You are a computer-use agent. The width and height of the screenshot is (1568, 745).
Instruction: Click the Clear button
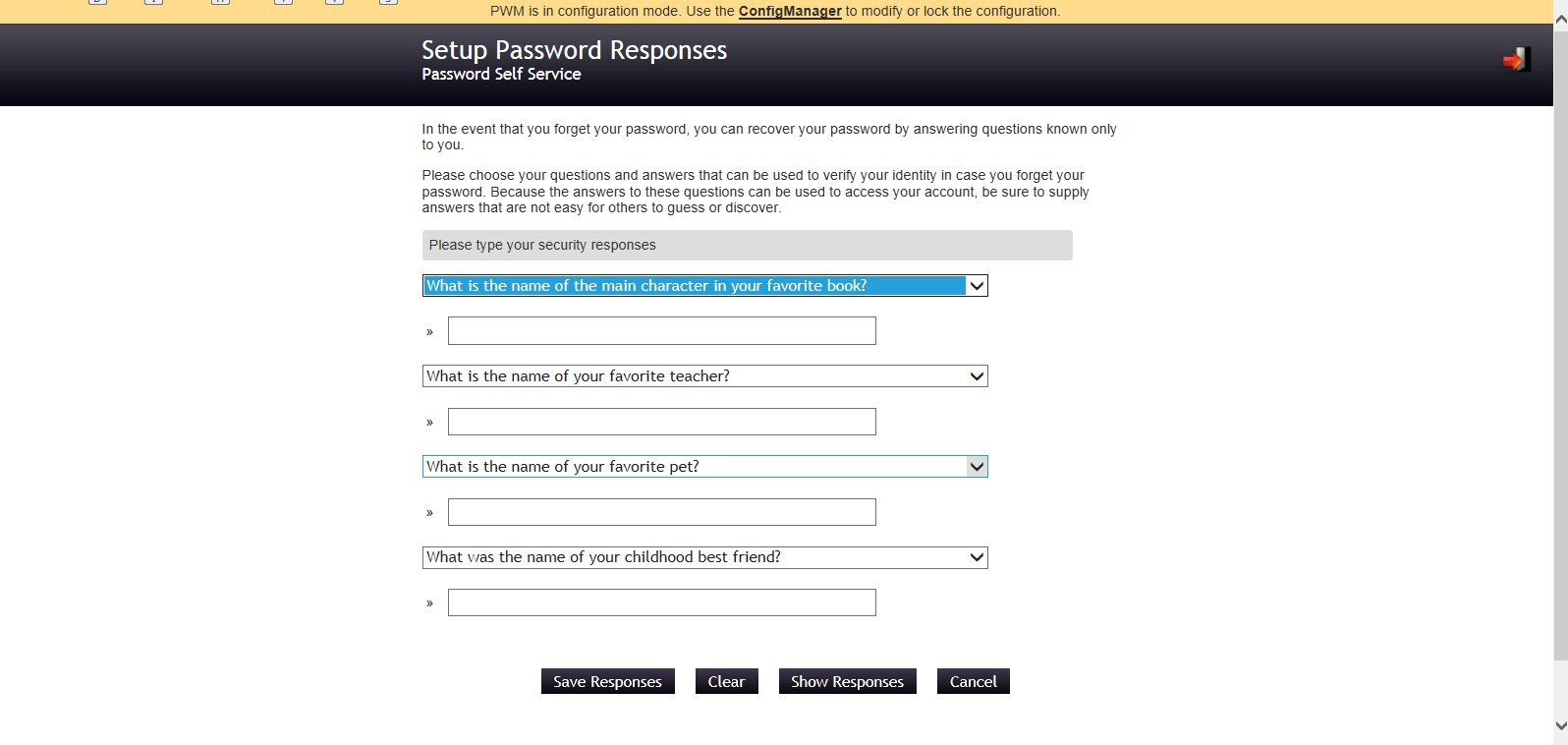pyautogui.click(x=726, y=681)
